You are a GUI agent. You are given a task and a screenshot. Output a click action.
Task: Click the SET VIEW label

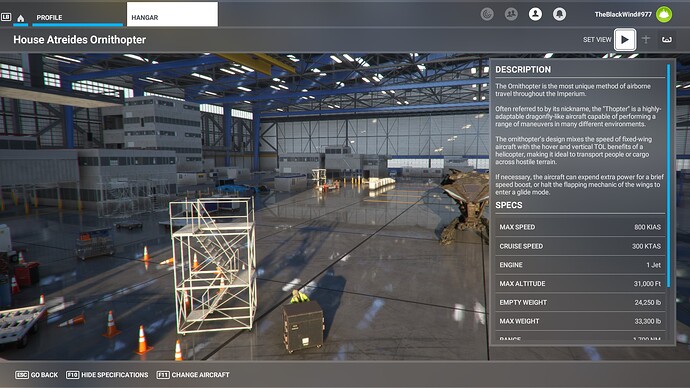coord(597,40)
